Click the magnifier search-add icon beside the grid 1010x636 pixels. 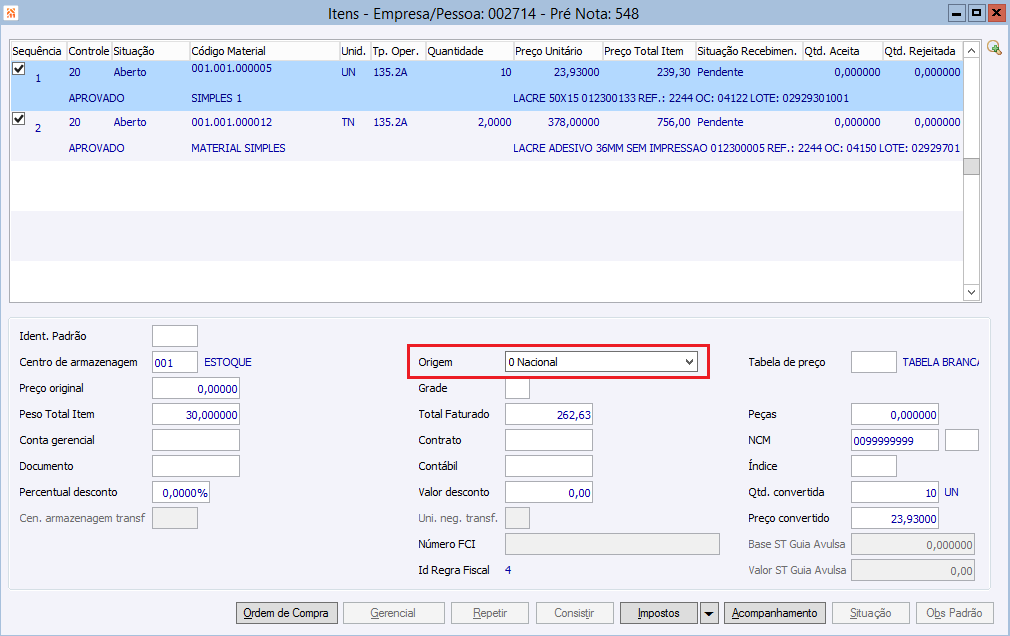click(x=994, y=48)
